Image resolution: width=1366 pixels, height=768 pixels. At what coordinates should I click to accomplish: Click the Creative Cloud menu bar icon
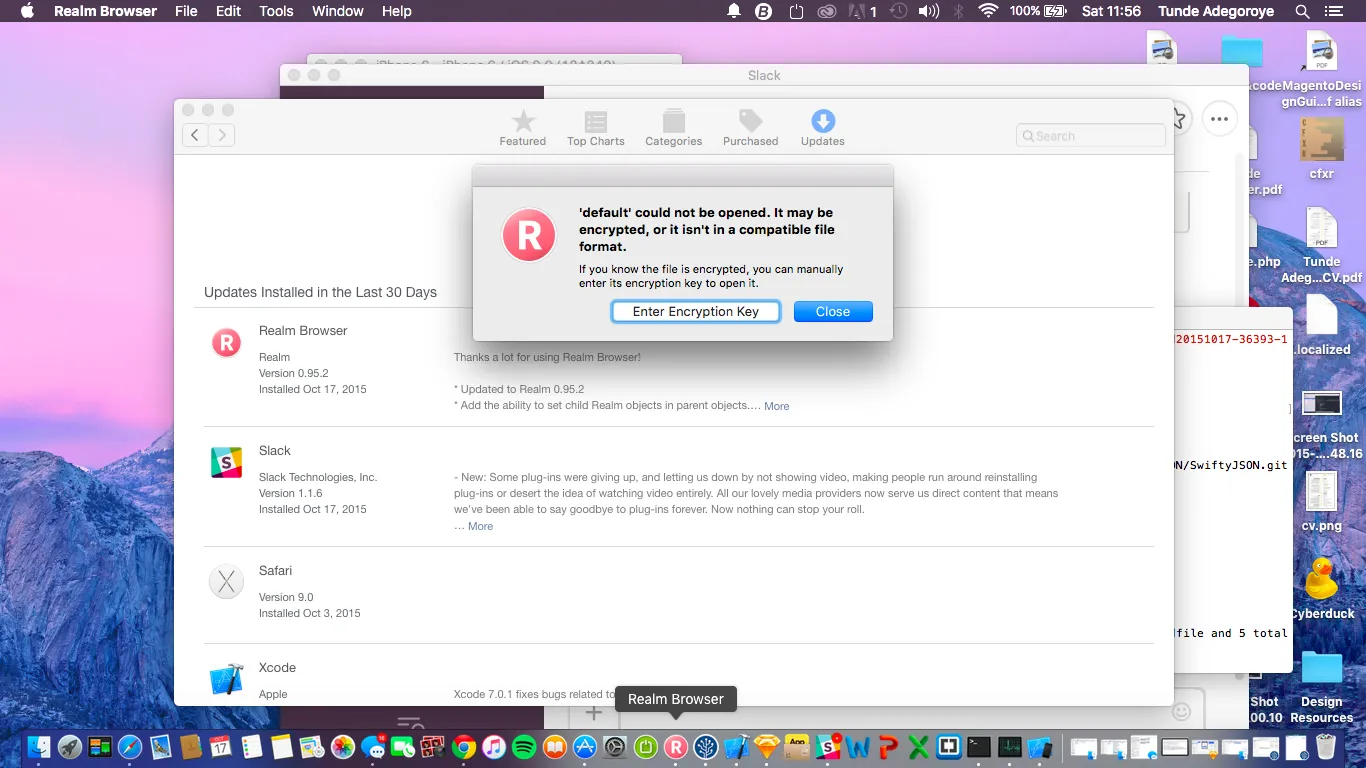826,11
